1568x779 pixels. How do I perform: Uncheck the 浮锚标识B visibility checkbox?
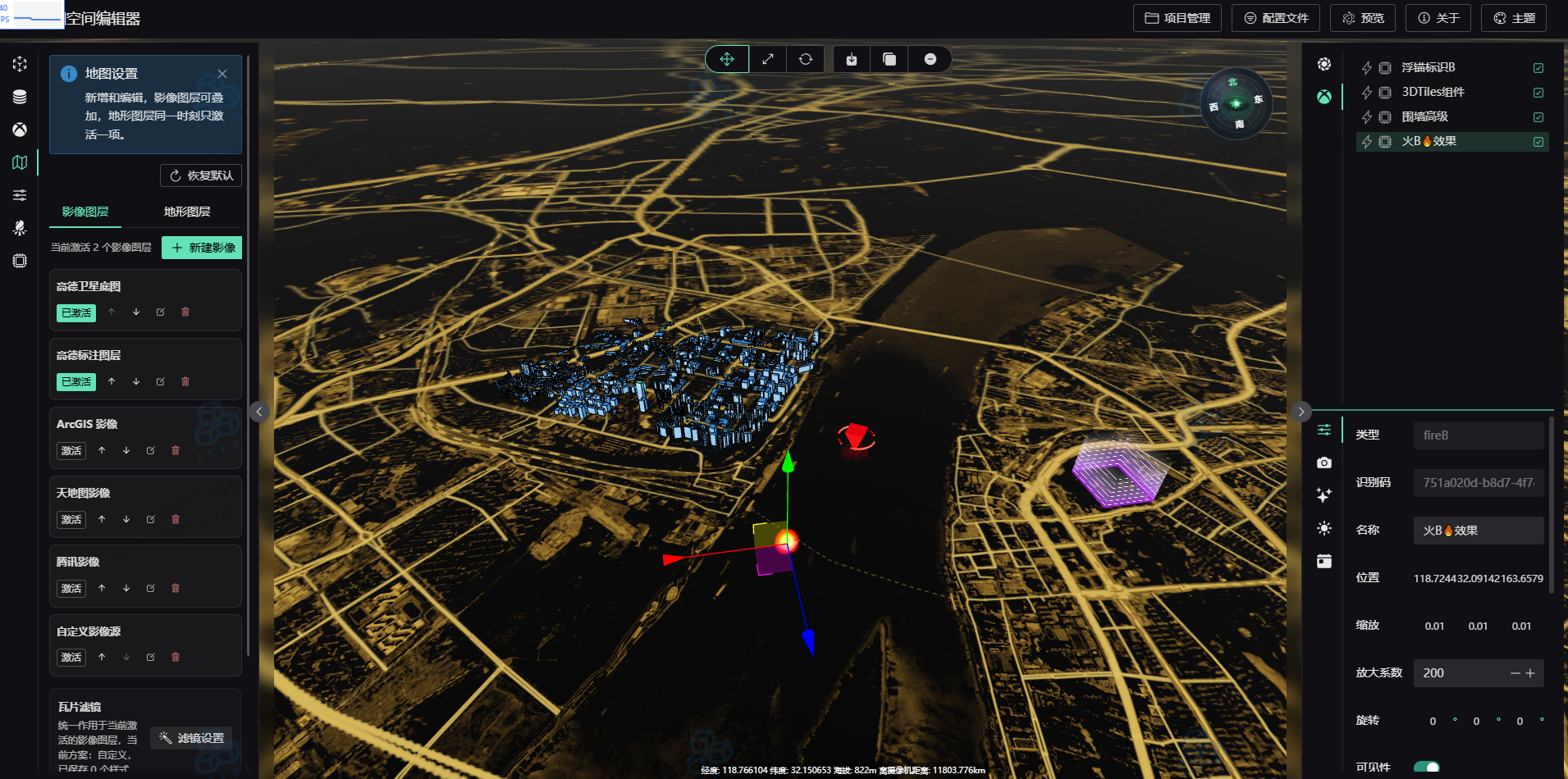(x=1538, y=68)
